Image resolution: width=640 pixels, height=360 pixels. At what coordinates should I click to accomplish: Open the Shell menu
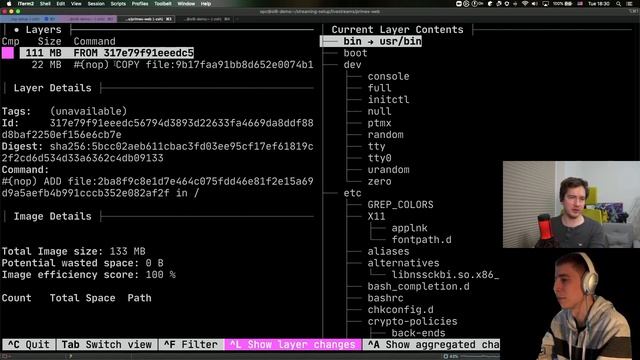coord(45,4)
